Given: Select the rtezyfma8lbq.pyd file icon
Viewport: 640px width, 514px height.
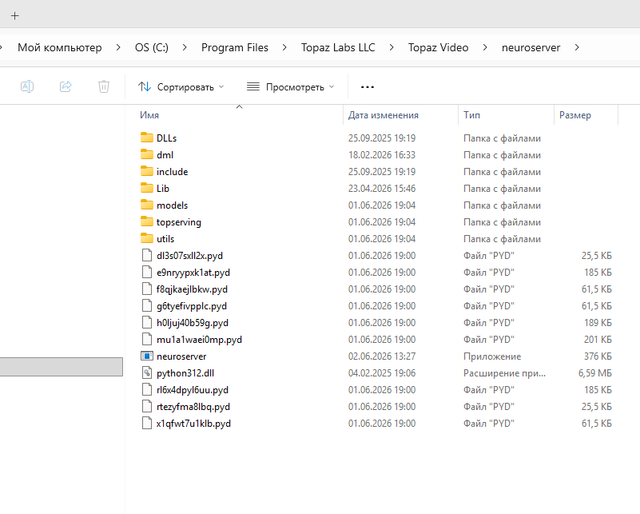Looking at the screenshot, I should click(147, 406).
